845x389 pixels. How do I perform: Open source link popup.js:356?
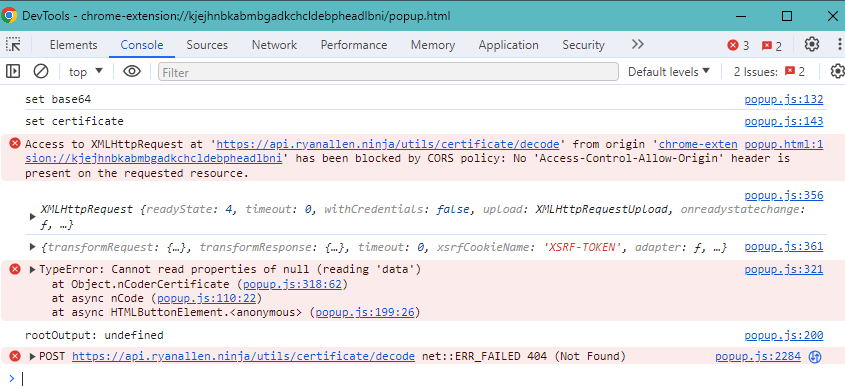784,195
